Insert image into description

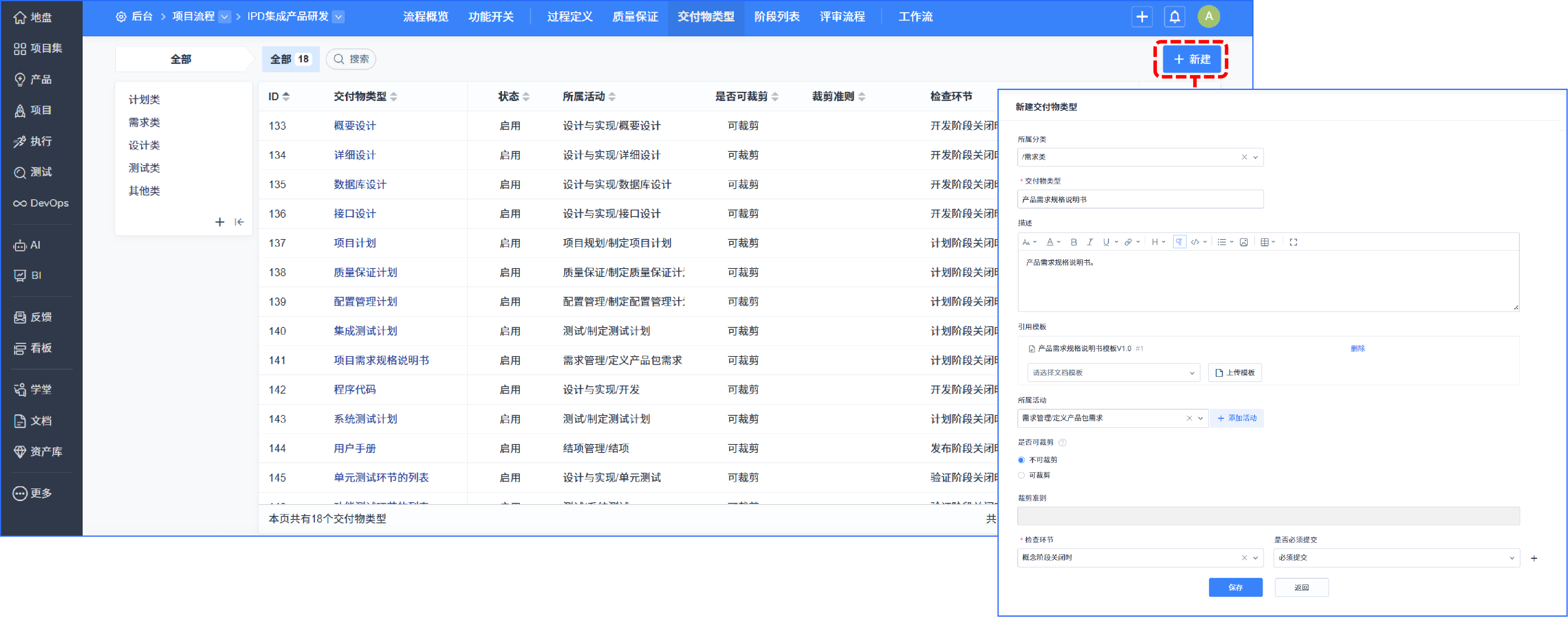[1244, 242]
